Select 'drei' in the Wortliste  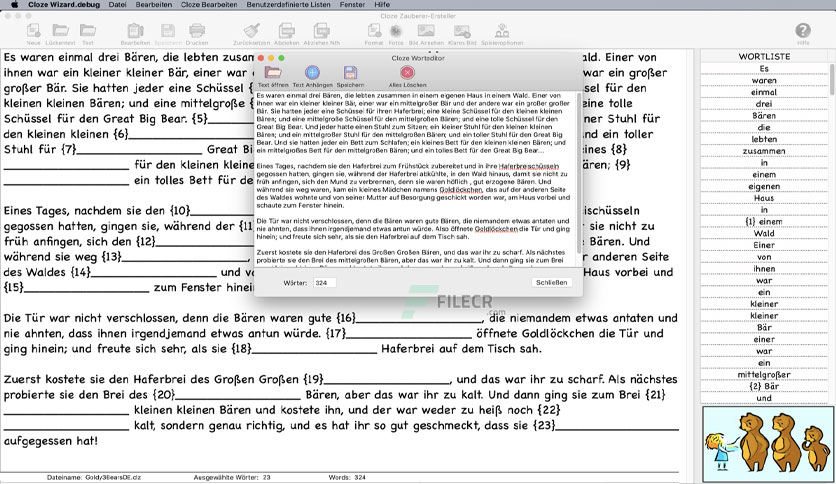pyautogui.click(x=764, y=104)
